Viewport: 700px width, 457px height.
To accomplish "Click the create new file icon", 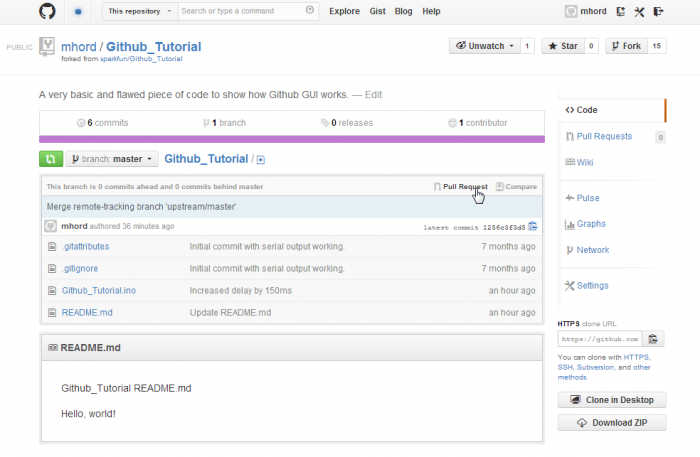I will 261,160.
